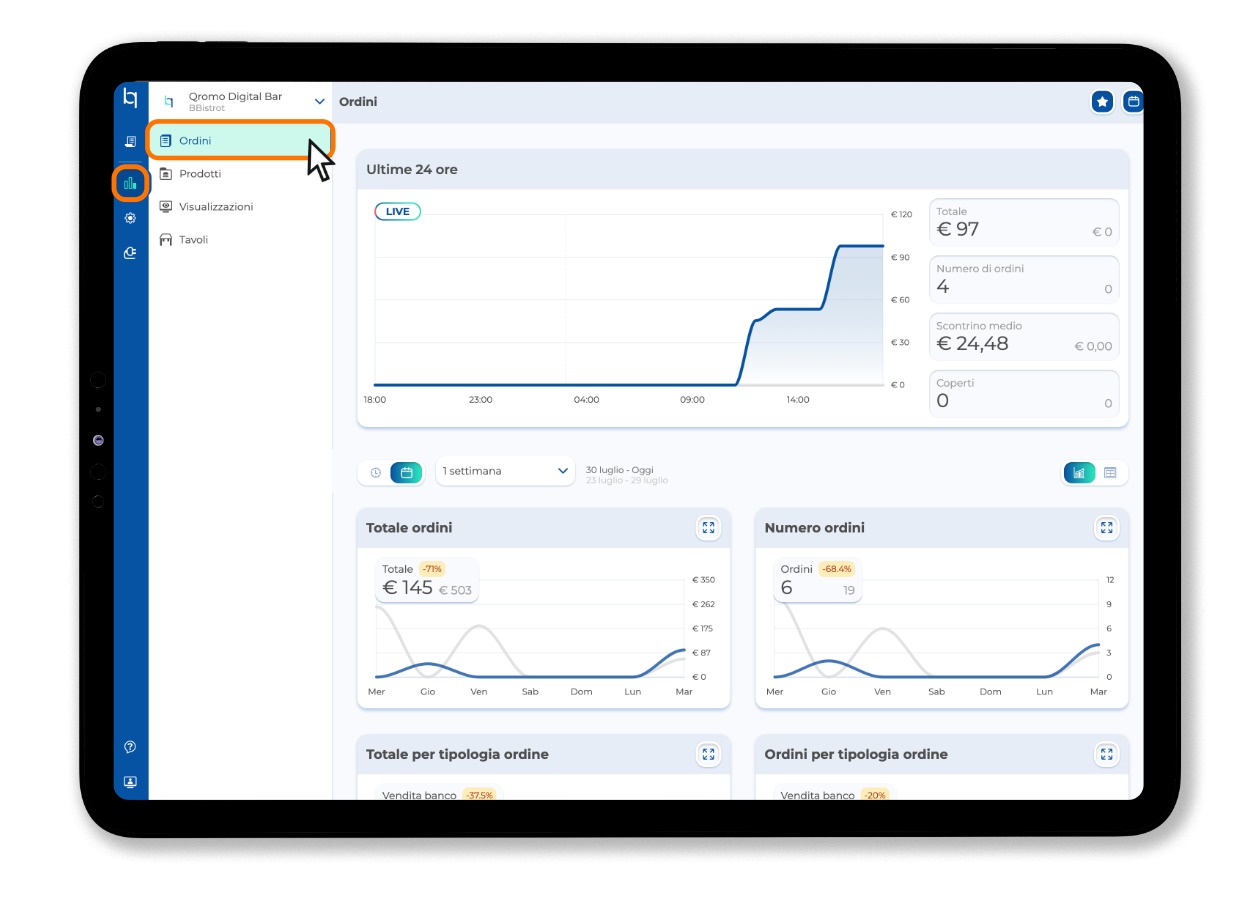
Task: Click the Numero di ordini stat card
Action: (x=1024, y=279)
